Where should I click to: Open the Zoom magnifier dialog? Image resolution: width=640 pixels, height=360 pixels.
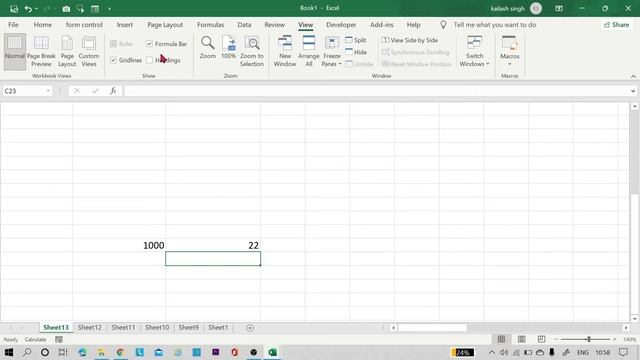(x=208, y=47)
